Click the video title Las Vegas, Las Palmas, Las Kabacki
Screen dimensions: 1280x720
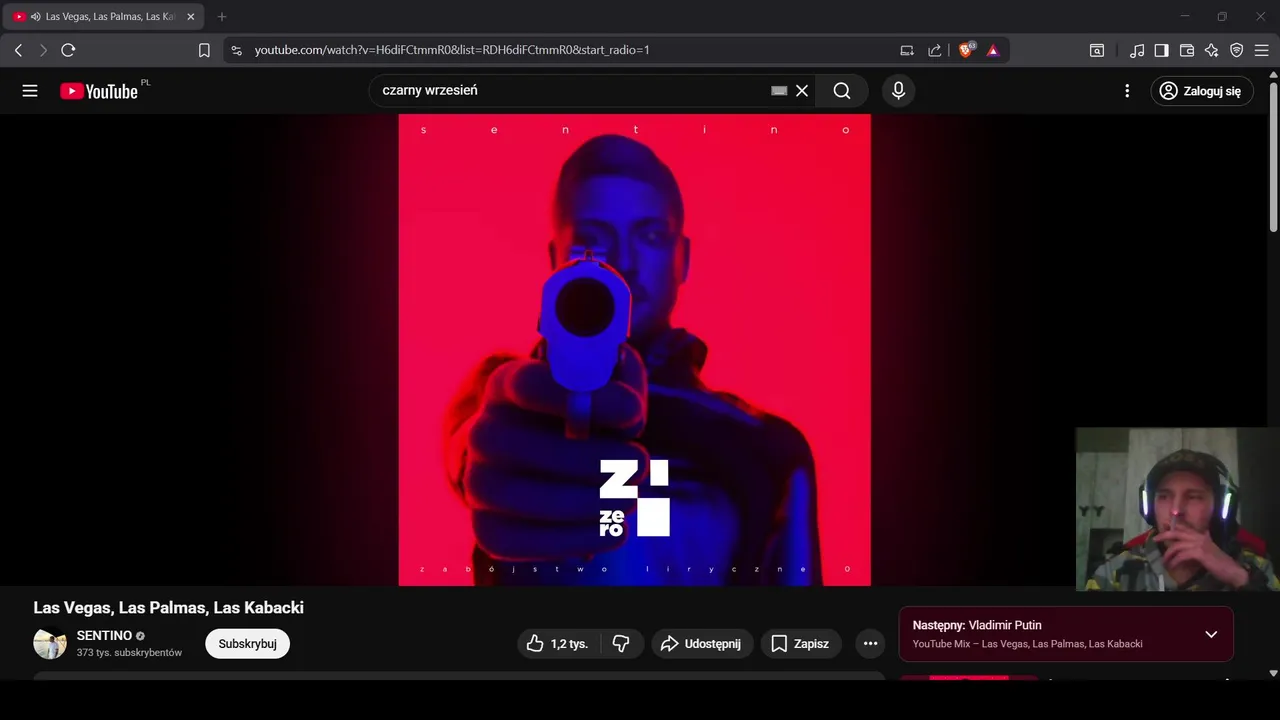(168, 608)
